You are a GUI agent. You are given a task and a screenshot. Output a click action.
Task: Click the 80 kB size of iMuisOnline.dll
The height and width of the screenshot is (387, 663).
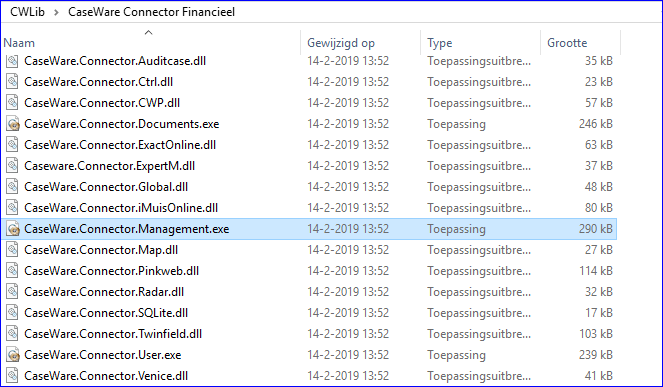click(x=599, y=208)
